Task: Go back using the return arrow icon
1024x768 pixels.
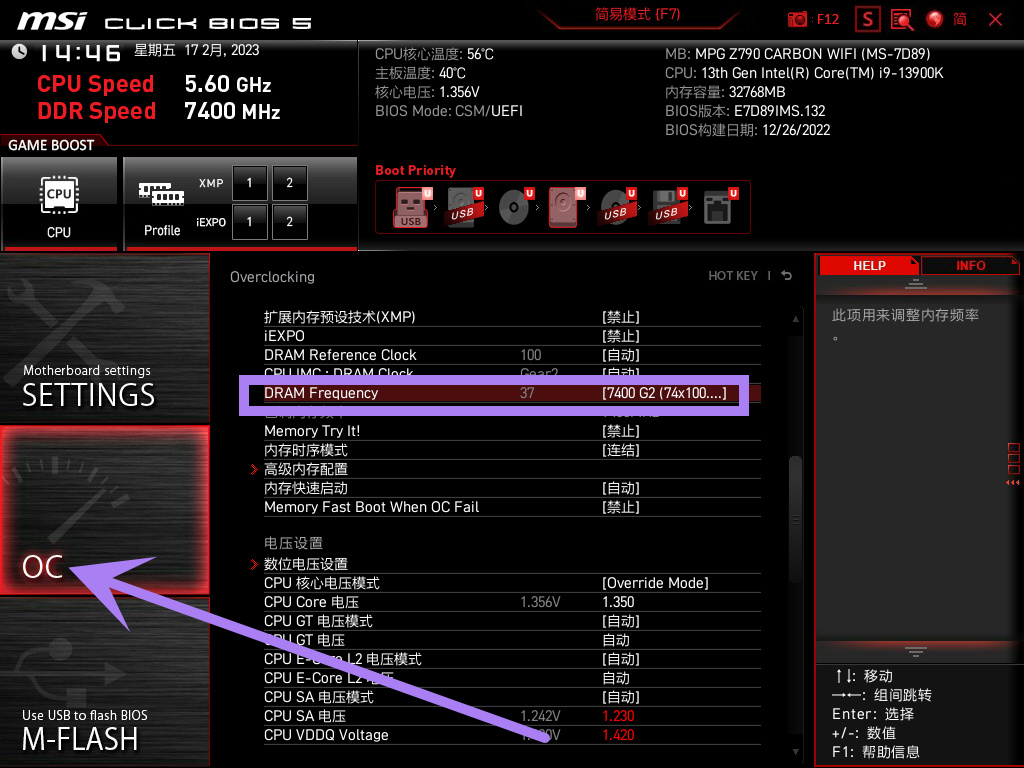Action: click(x=787, y=276)
